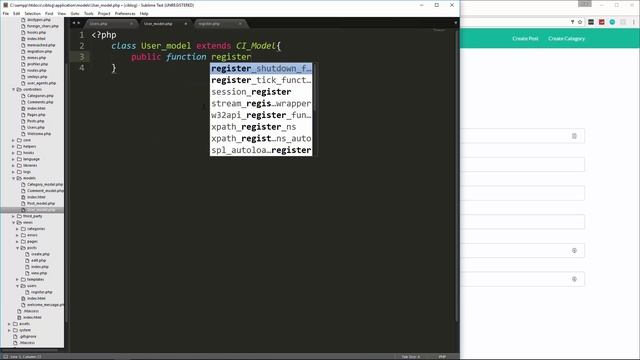Image resolution: width=640 pixels, height=360 pixels.
Task: Click the bookmark star icon in browser
Action: 580,22
